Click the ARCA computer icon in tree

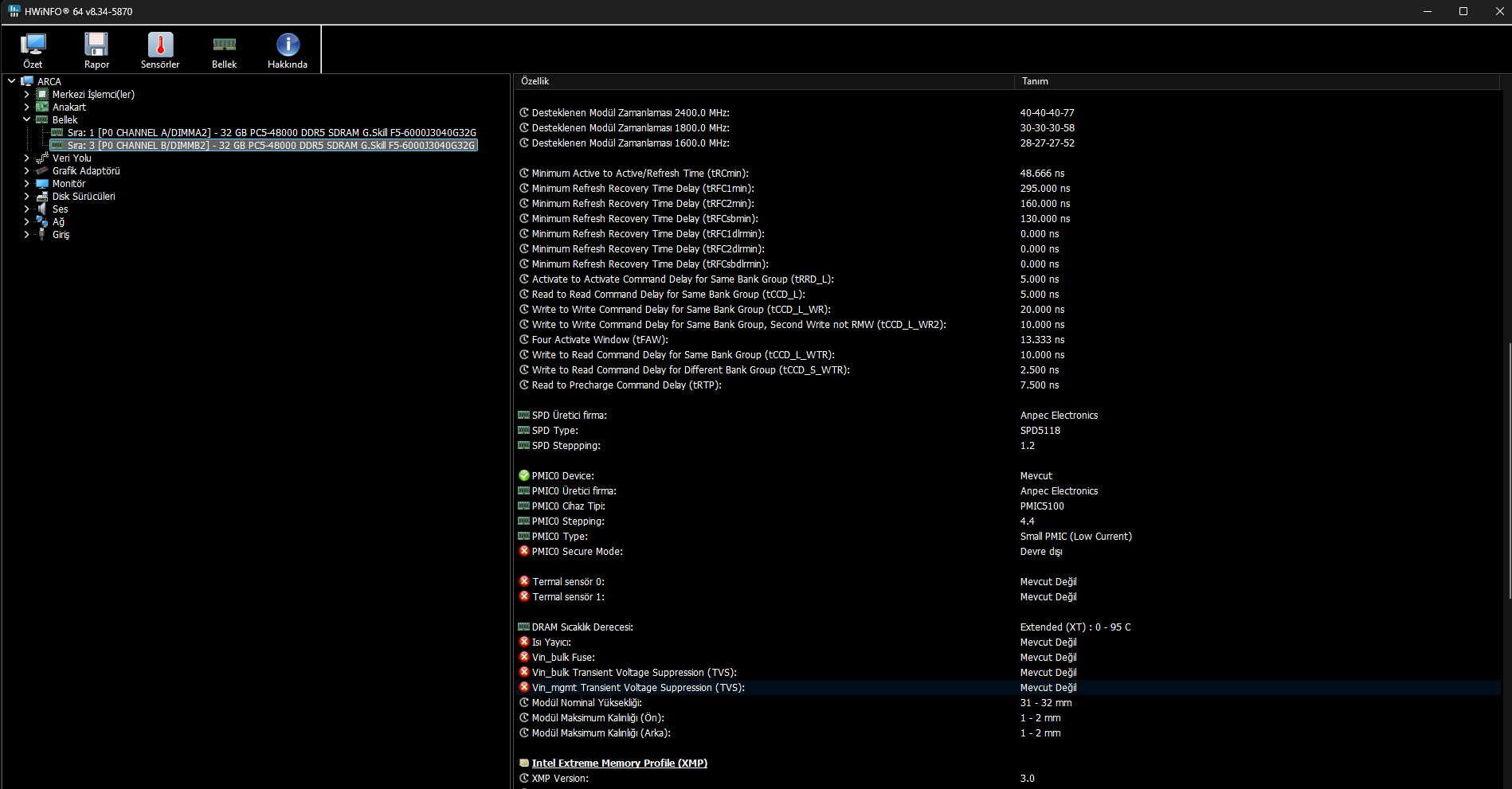[27, 81]
